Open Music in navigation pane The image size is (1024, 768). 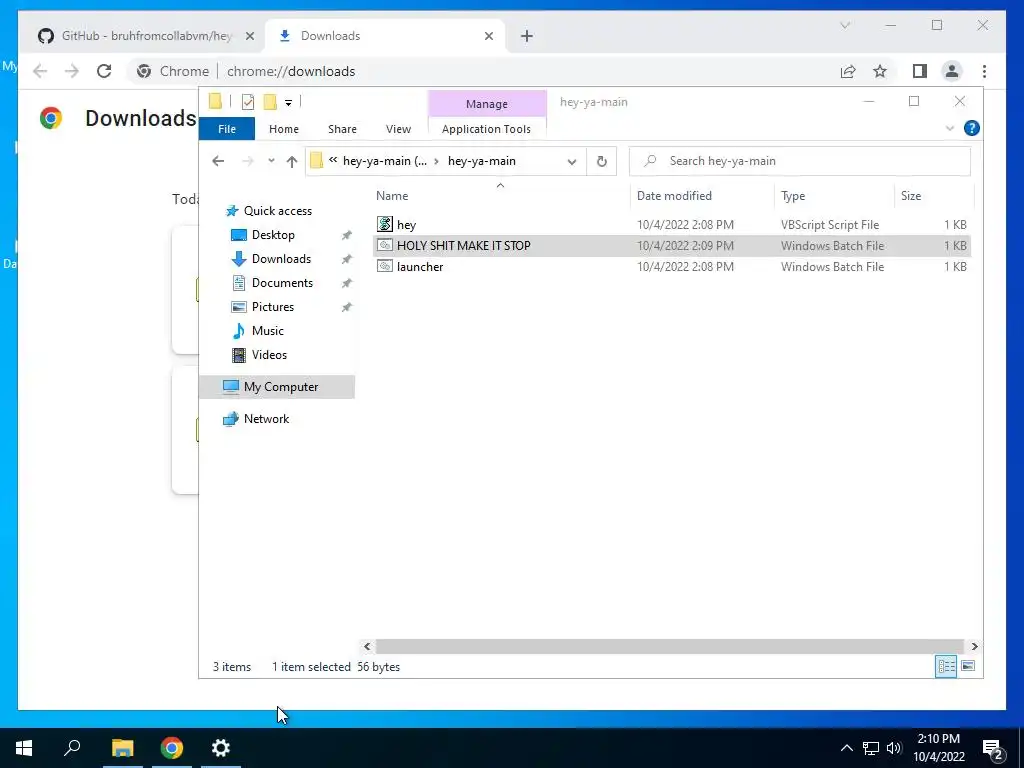coord(267,331)
